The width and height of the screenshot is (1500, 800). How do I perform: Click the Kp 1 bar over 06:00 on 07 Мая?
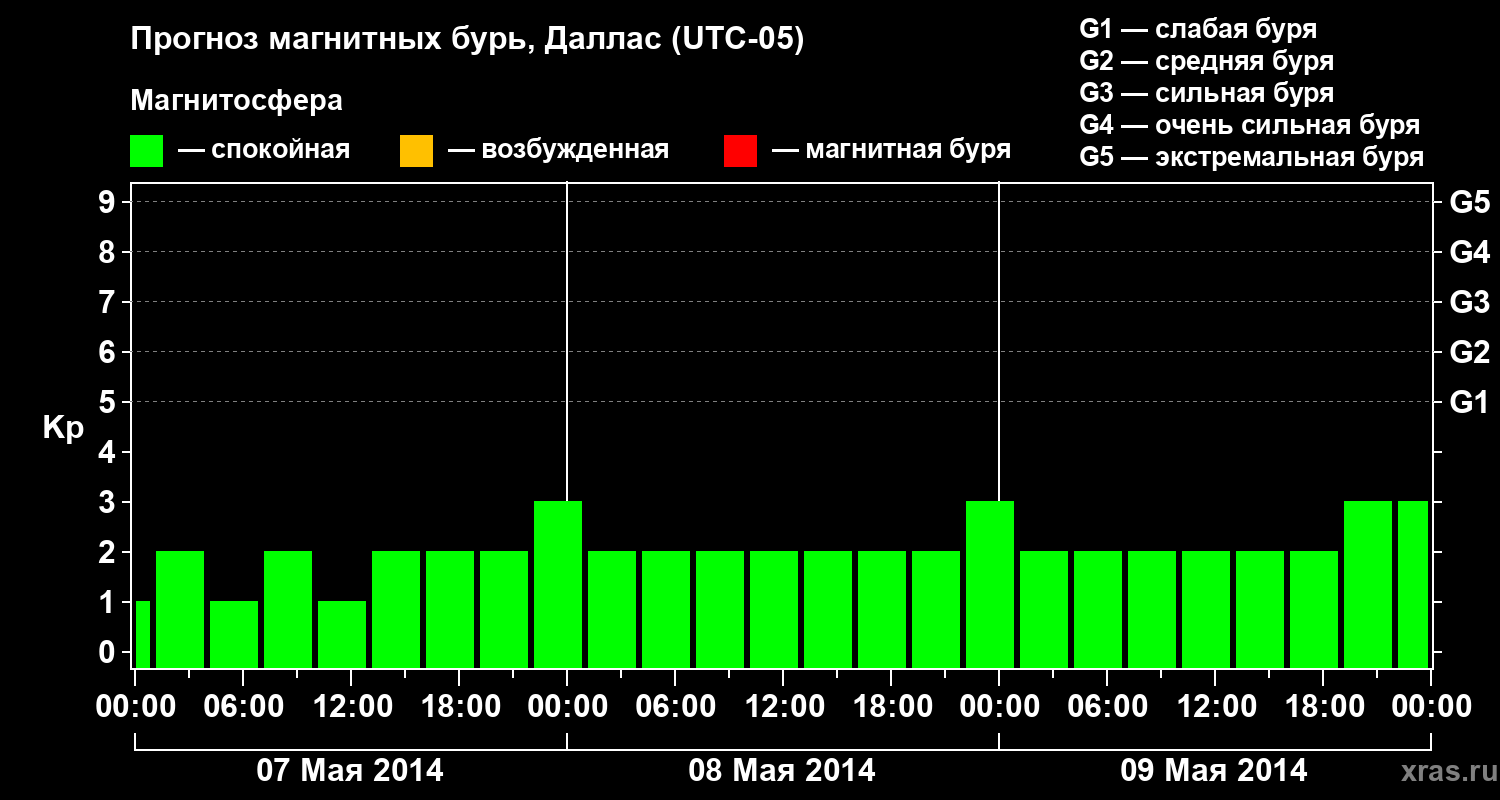(x=234, y=634)
